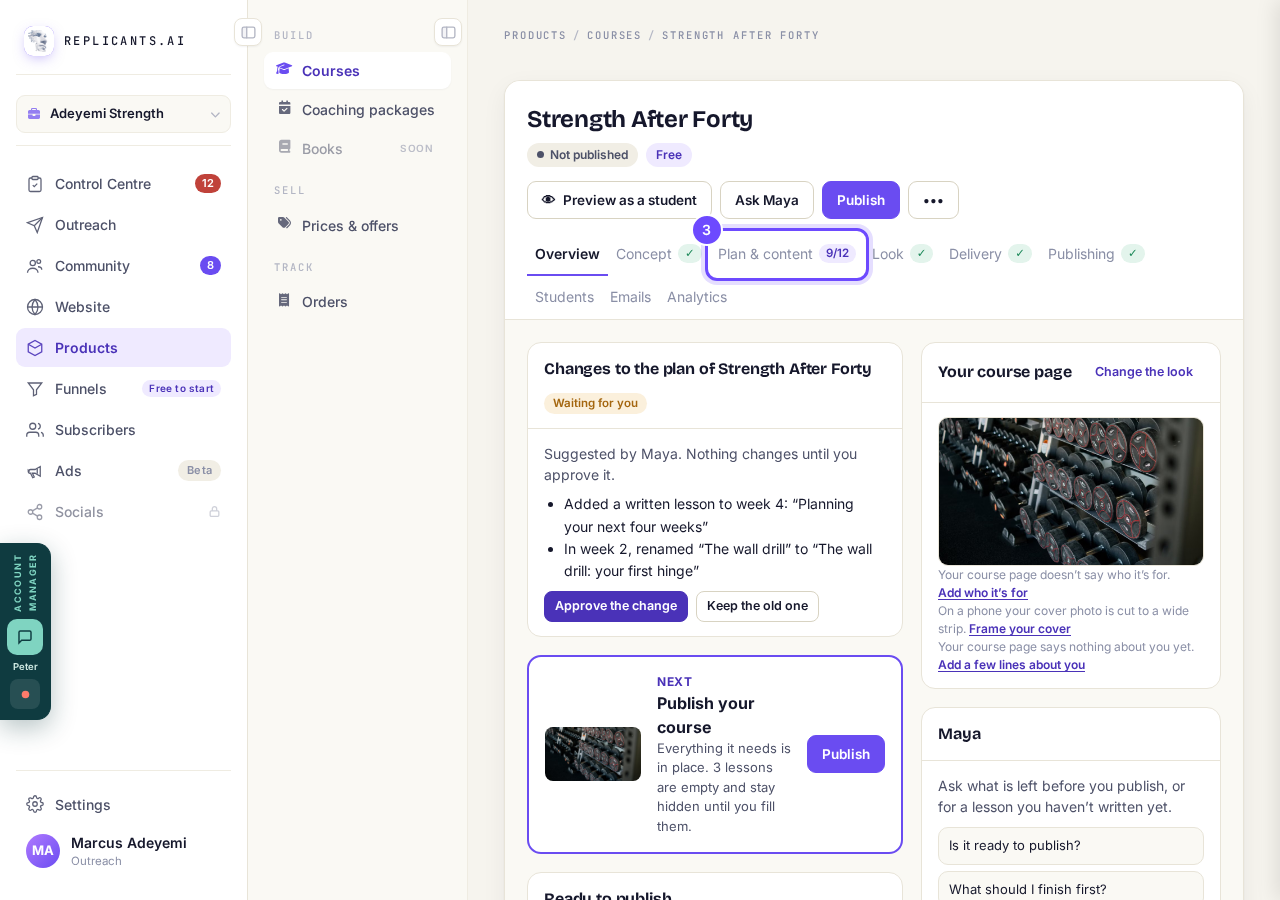Viewport: 1280px width, 900px height.
Task: Click Preview as a student
Action: coord(619,200)
